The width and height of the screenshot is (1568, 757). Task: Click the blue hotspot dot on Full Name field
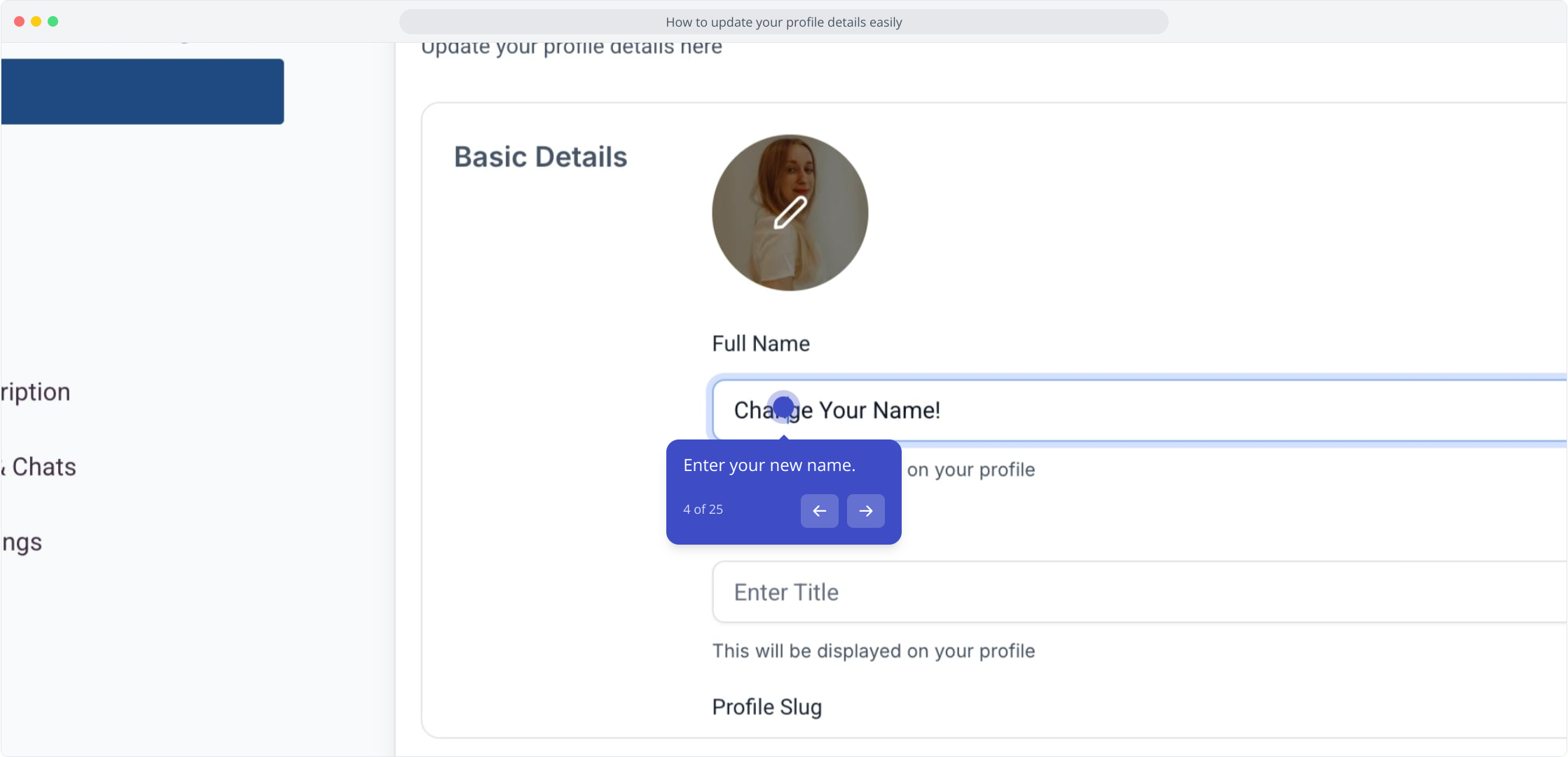point(783,407)
